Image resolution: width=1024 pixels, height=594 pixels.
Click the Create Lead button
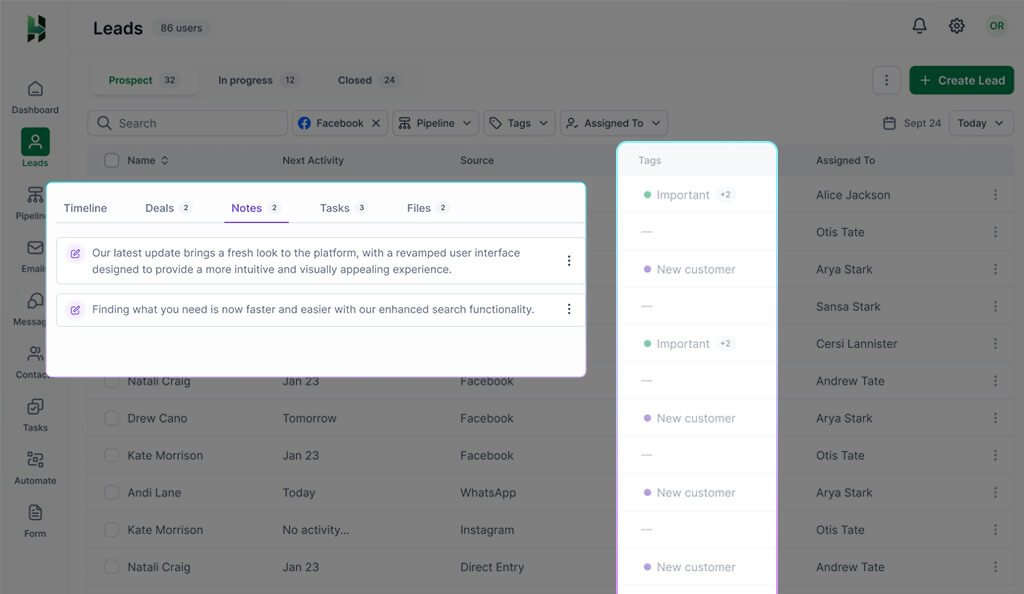click(x=961, y=80)
